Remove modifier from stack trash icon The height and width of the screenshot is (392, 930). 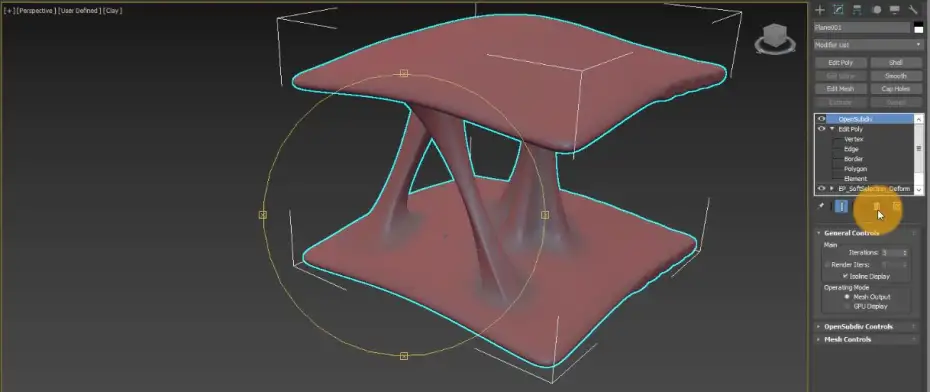pos(876,206)
